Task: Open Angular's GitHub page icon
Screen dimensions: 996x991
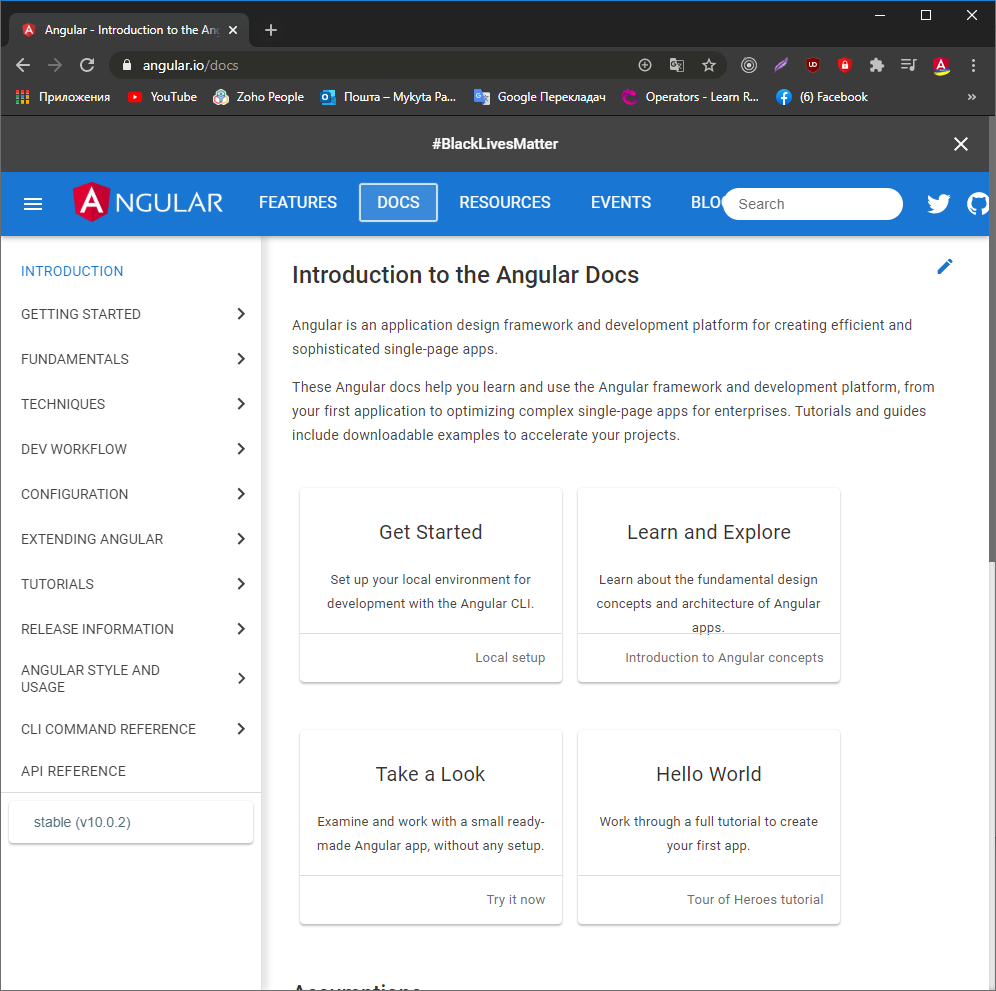Action: point(978,203)
